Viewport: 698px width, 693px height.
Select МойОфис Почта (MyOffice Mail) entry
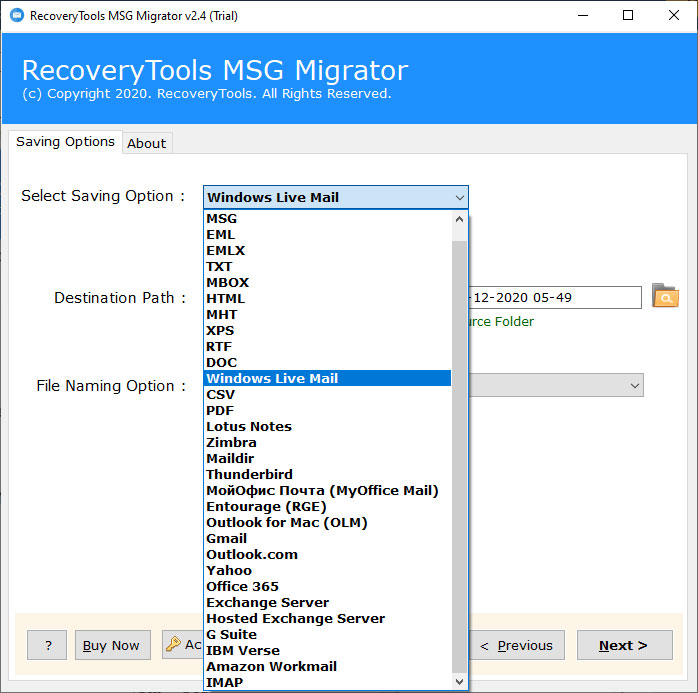pyautogui.click(x=327, y=490)
